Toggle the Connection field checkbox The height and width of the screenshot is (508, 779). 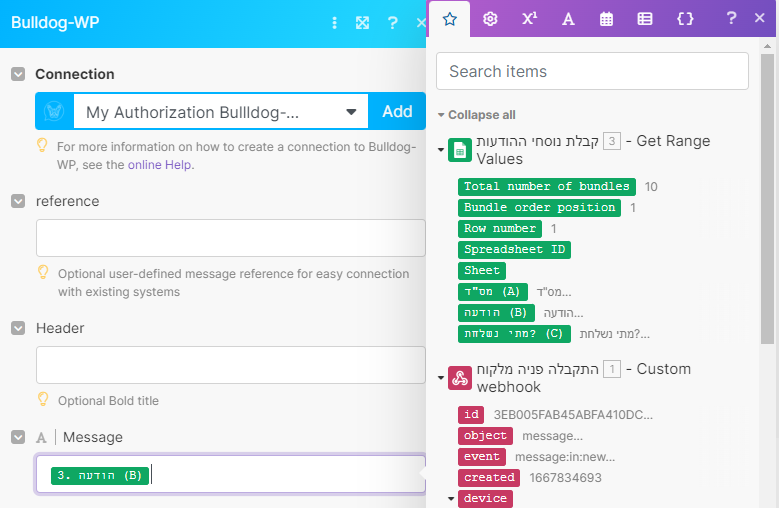(18, 74)
